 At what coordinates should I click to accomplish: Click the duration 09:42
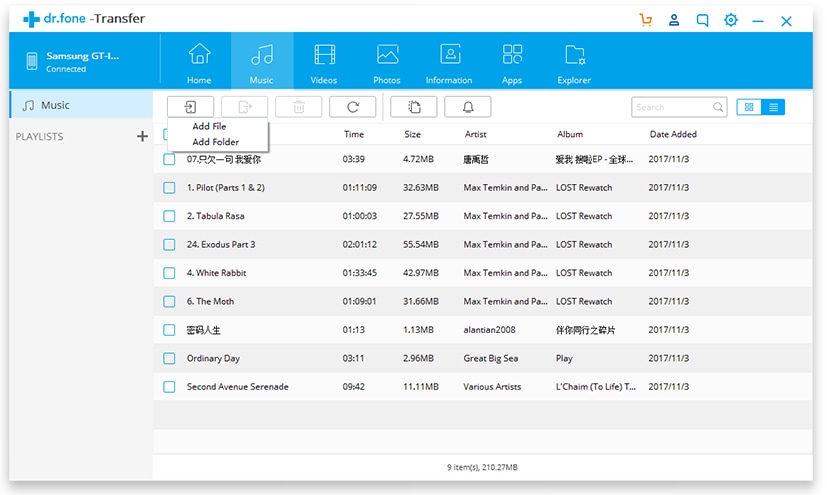click(x=353, y=387)
